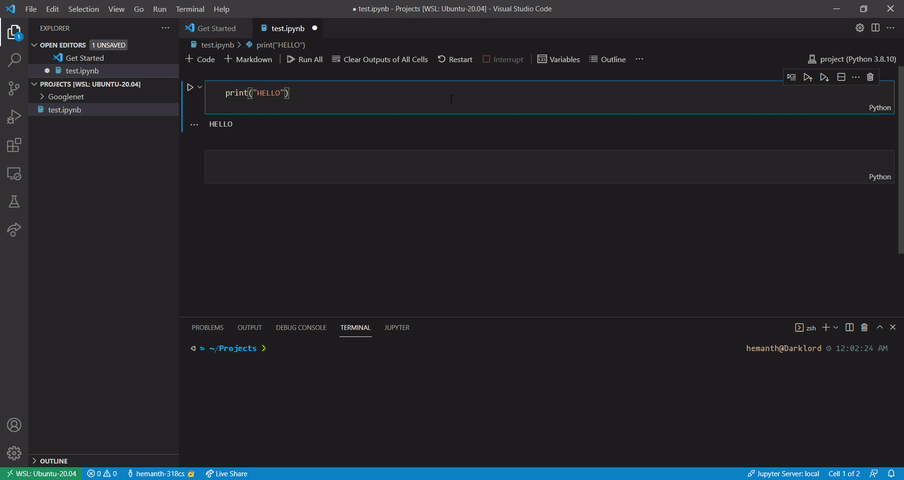Open the Remote Explorer view
The height and width of the screenshot is (480, 904).
tap(14, 173)
